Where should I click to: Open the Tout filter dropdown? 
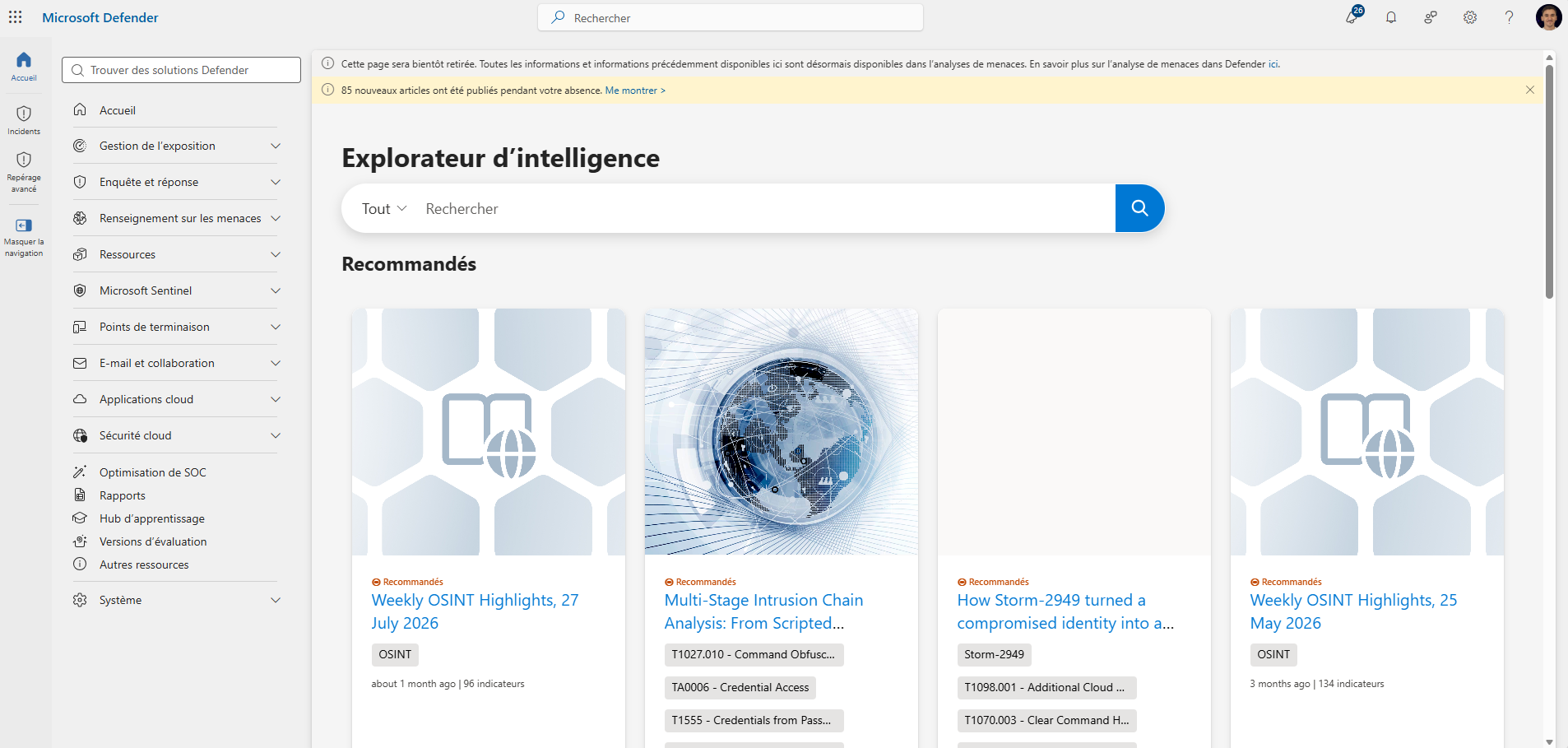point(384,209)
